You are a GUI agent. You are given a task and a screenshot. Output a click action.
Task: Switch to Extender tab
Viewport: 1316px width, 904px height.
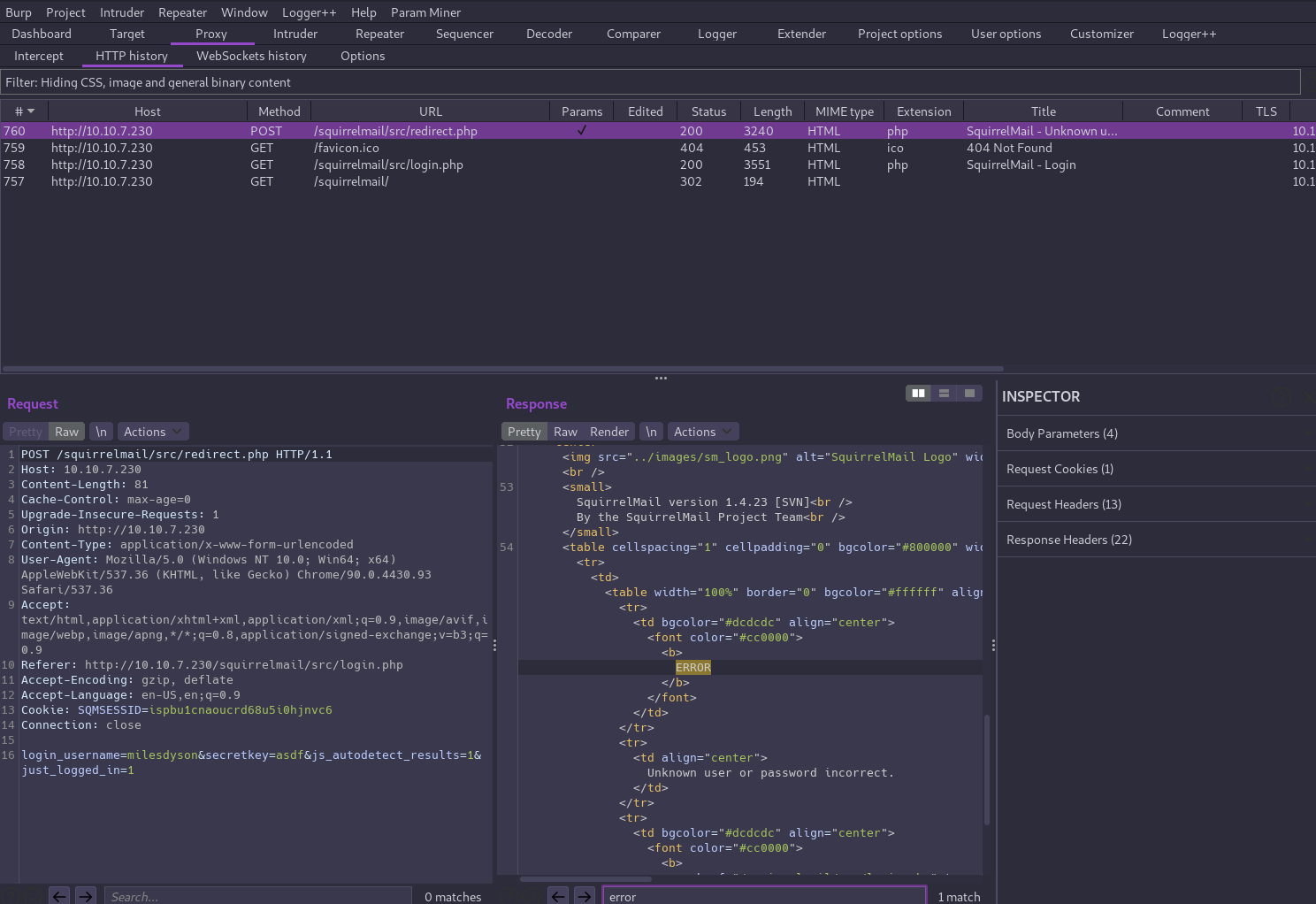pyautogui.click(x=801, y=34)
